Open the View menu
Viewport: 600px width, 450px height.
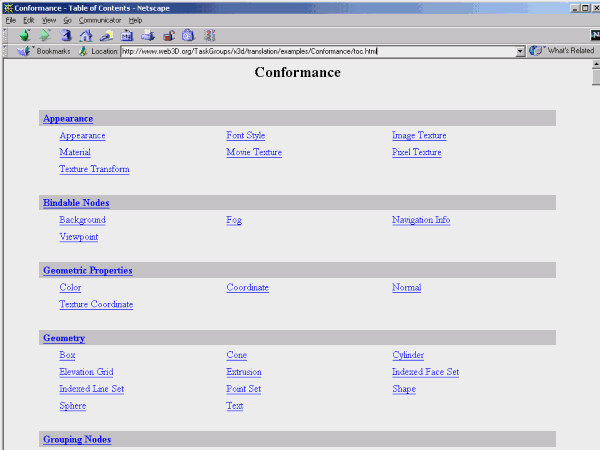point(48,20)
